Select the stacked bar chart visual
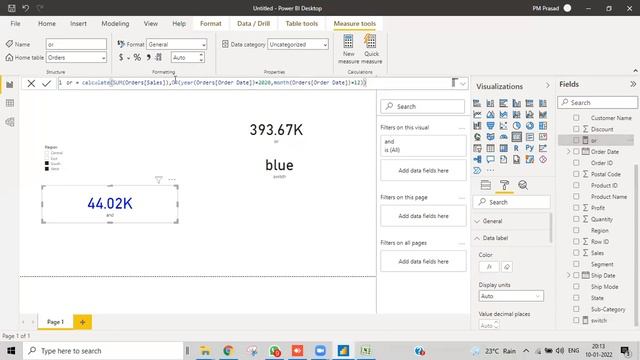 [x=477, y=103]
